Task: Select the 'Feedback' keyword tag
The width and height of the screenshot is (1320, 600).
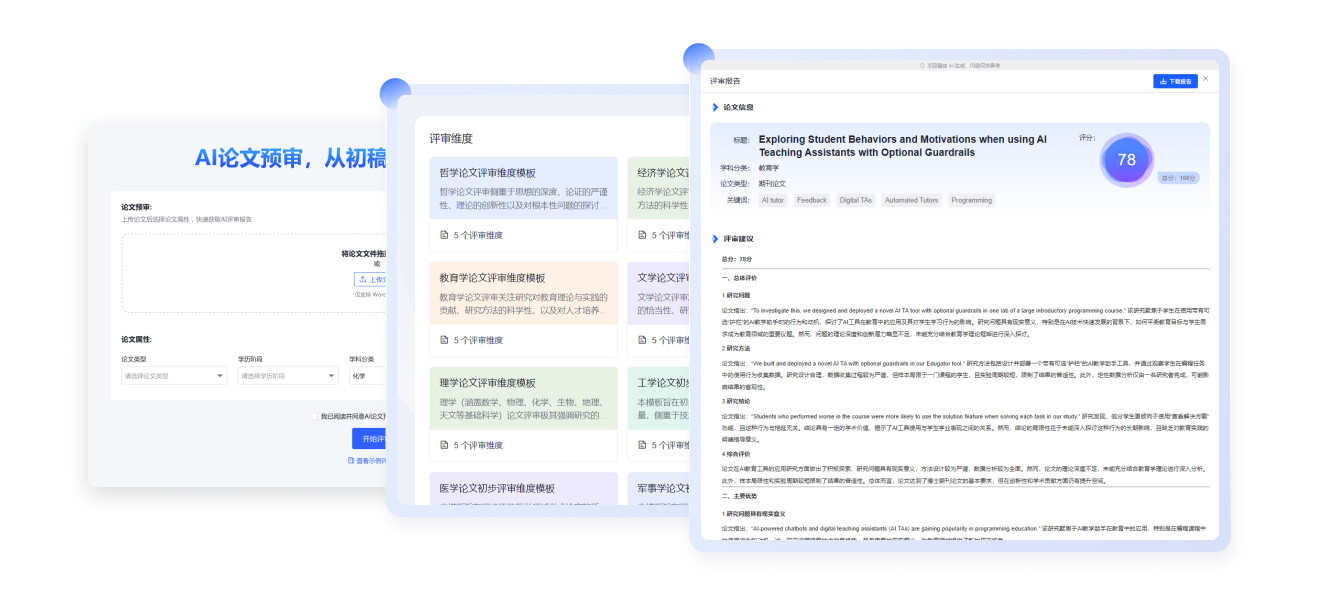Action: click(x=812, y=200)
